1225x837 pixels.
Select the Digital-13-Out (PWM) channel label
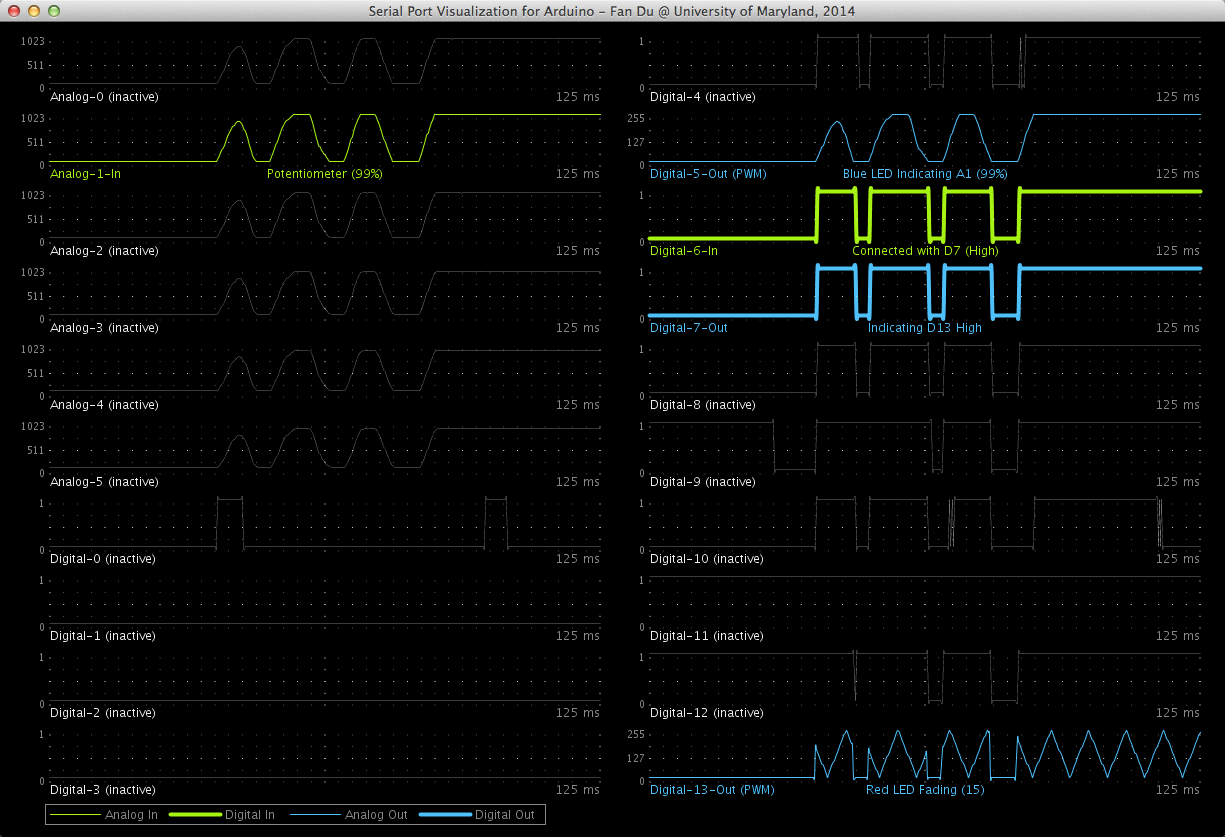click(x=712, y=790)
